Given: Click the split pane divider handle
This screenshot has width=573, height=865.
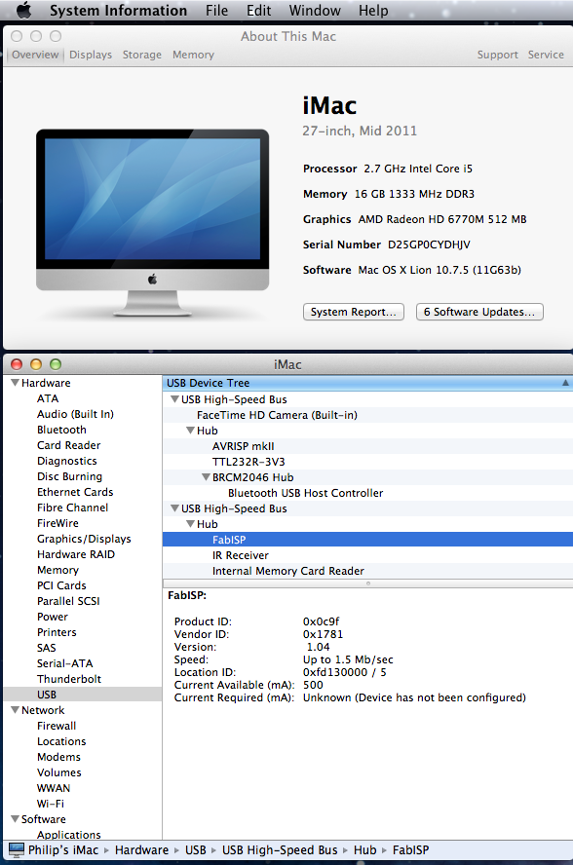Looking at the screenshot, I should pyautogui.click(x=368, y=583).
